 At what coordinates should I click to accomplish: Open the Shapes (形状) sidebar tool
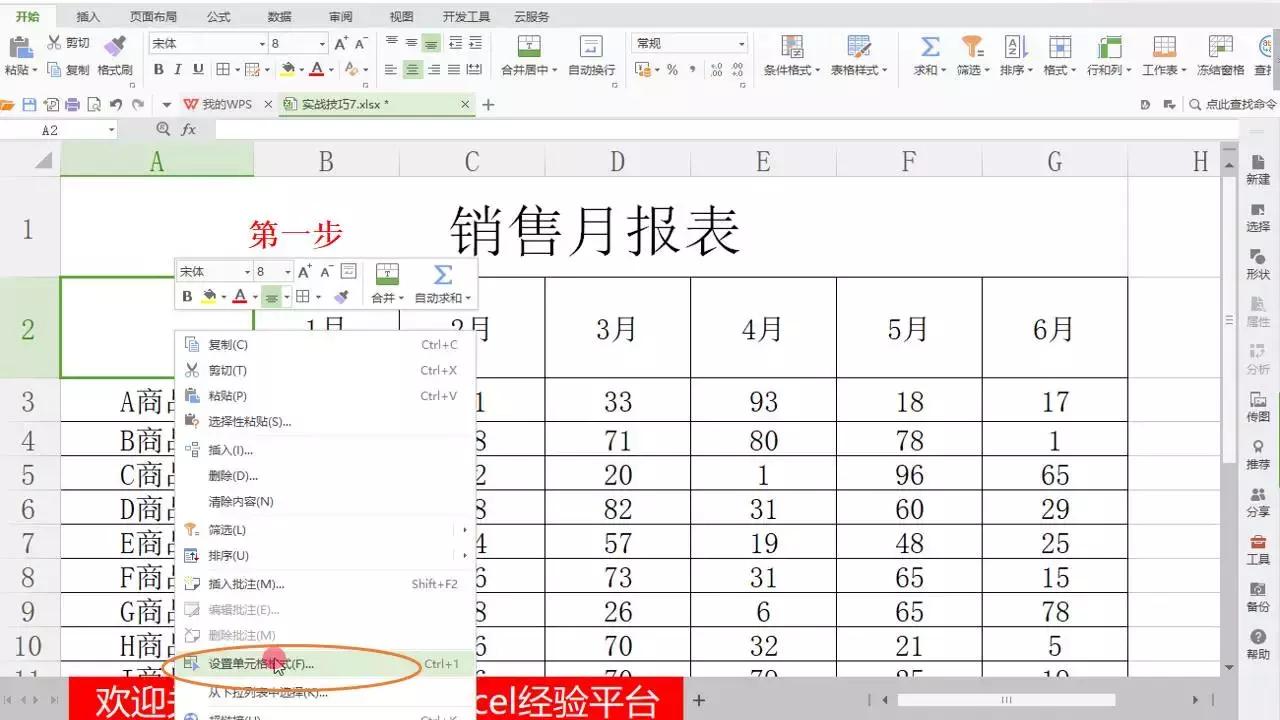pos(1257,262)
